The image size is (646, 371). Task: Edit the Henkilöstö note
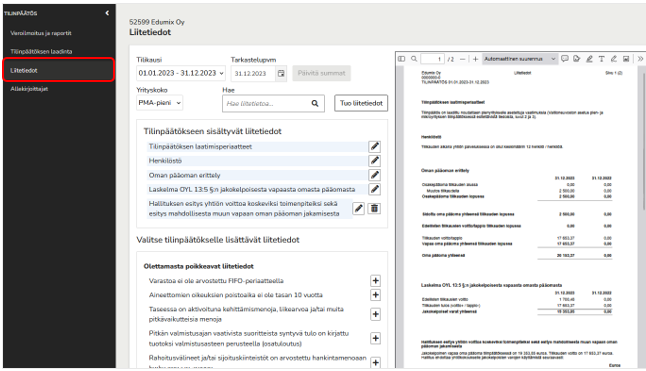pyautogui.click(x=374, y=161)
